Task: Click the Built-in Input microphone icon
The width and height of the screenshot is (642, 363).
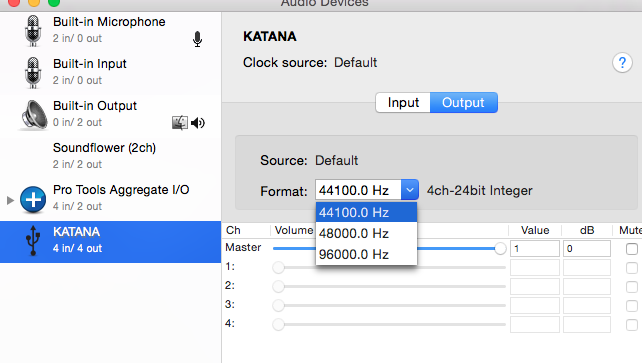Action: pyautogui.click(x=33, y=73)
